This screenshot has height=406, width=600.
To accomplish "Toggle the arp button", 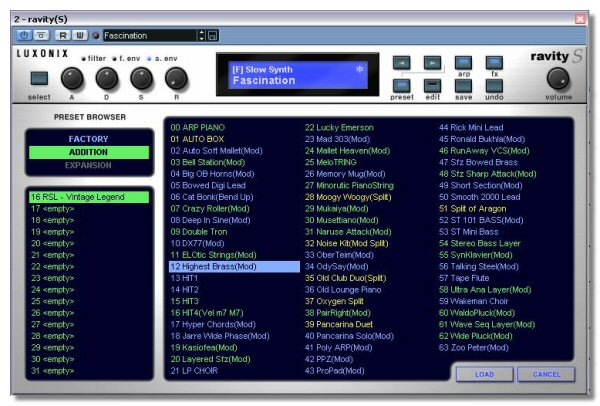I will (x=463, y=63).
